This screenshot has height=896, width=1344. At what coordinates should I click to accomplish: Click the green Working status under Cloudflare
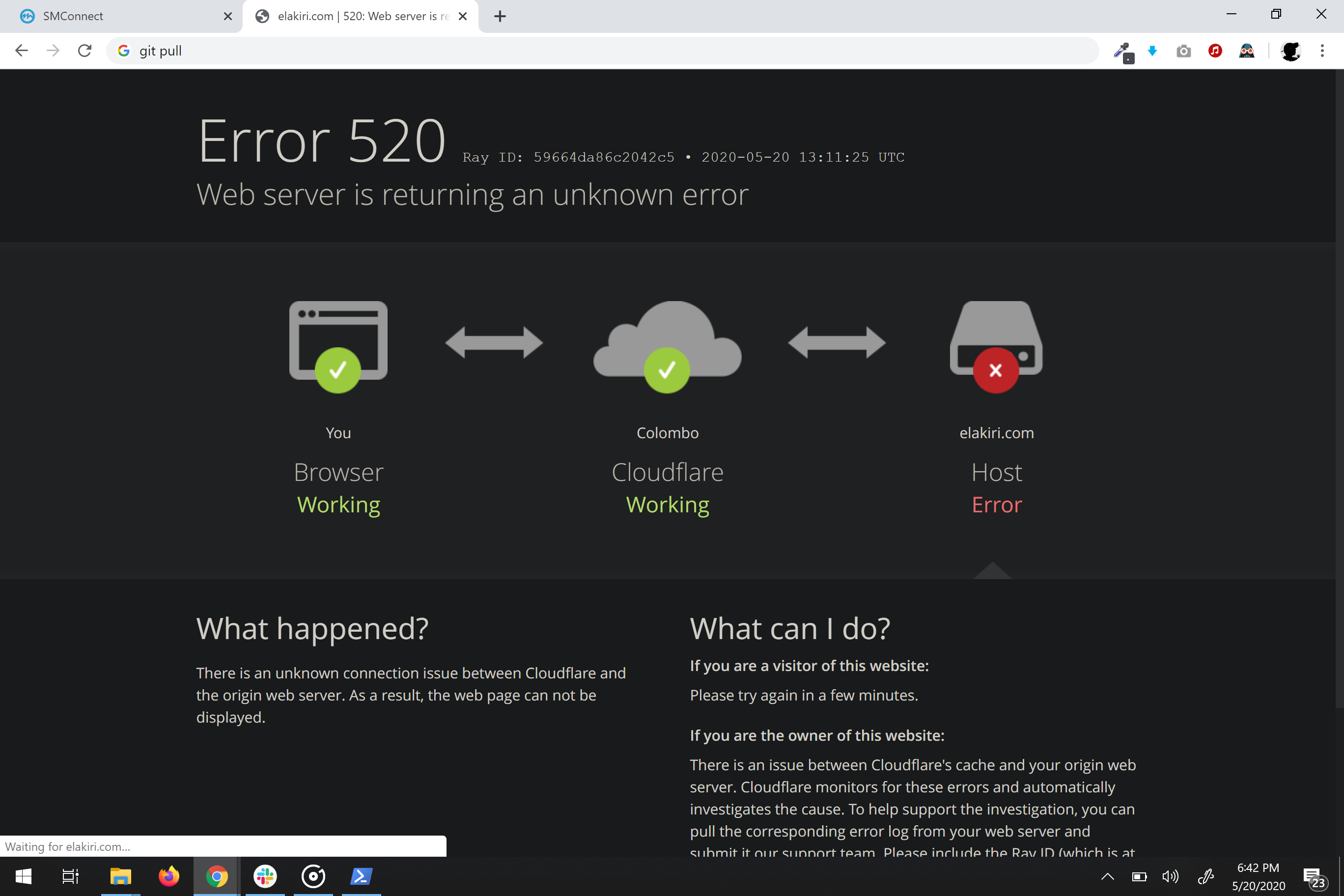[x=668, y=505]
